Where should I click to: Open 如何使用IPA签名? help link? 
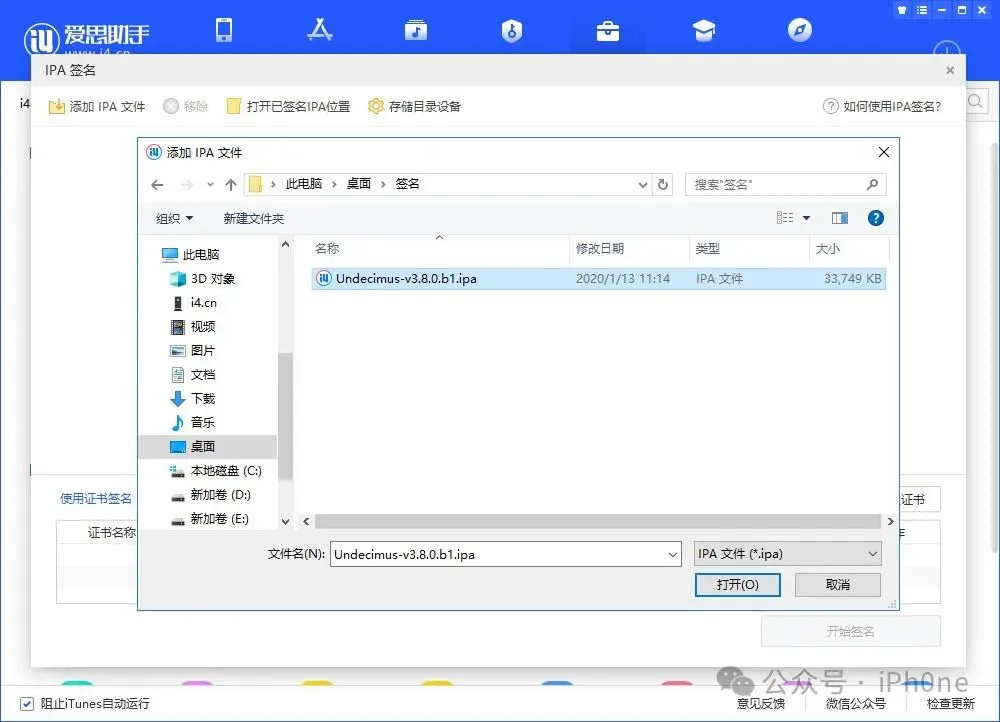point(882,107)
